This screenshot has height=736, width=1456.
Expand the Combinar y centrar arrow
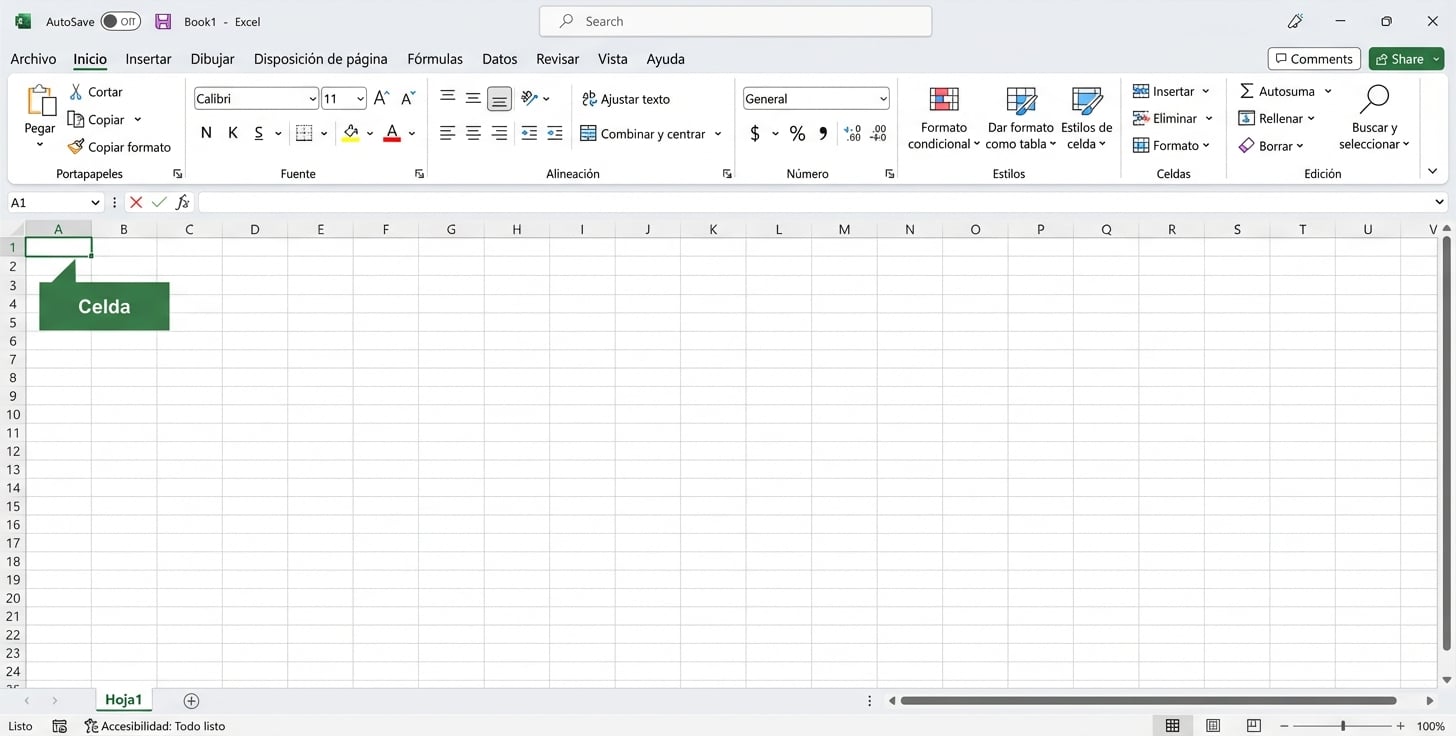pyautogui.click(x=718, y=134)
